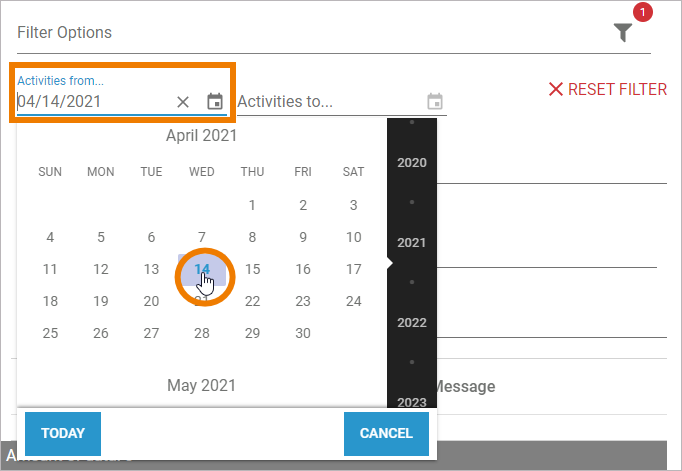Clear the Activities from date
This screenshot has width=682, height=471.
click(183, 101)
